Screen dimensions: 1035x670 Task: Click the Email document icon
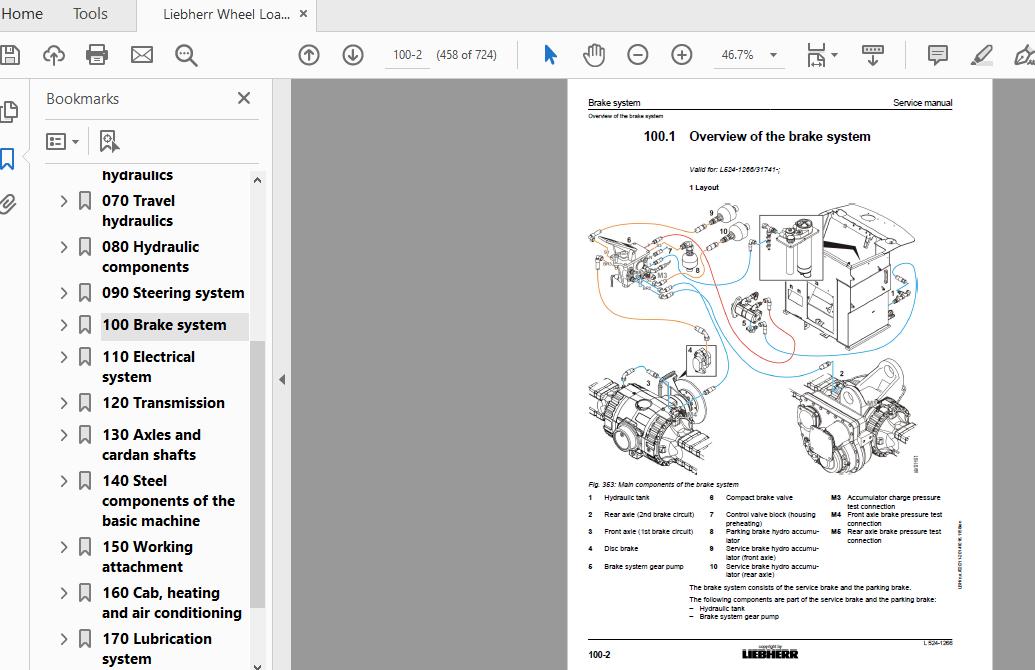tap(141, 55)
